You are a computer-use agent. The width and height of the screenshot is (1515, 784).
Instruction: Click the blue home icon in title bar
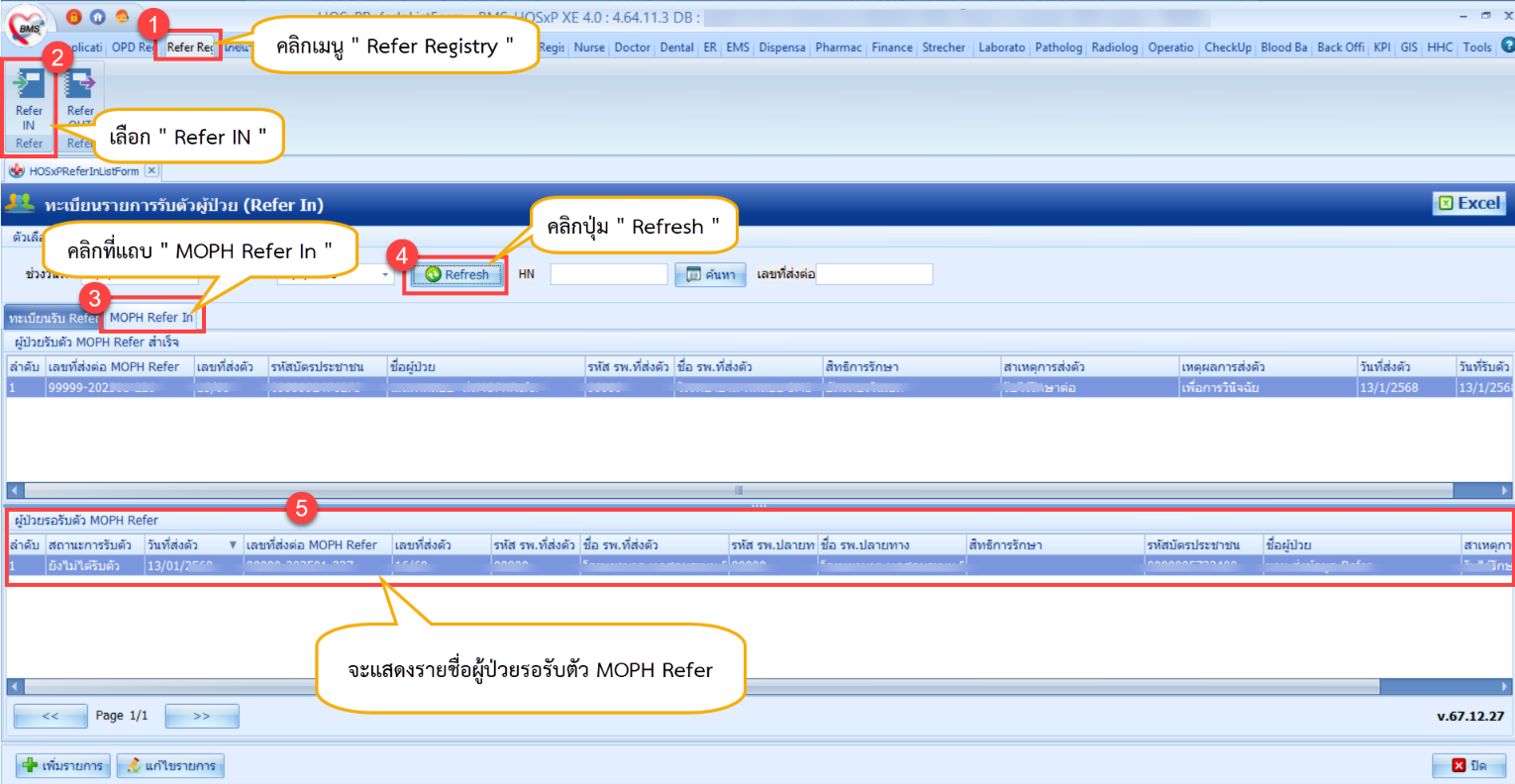pyautogui.click(x=97, y=17)
